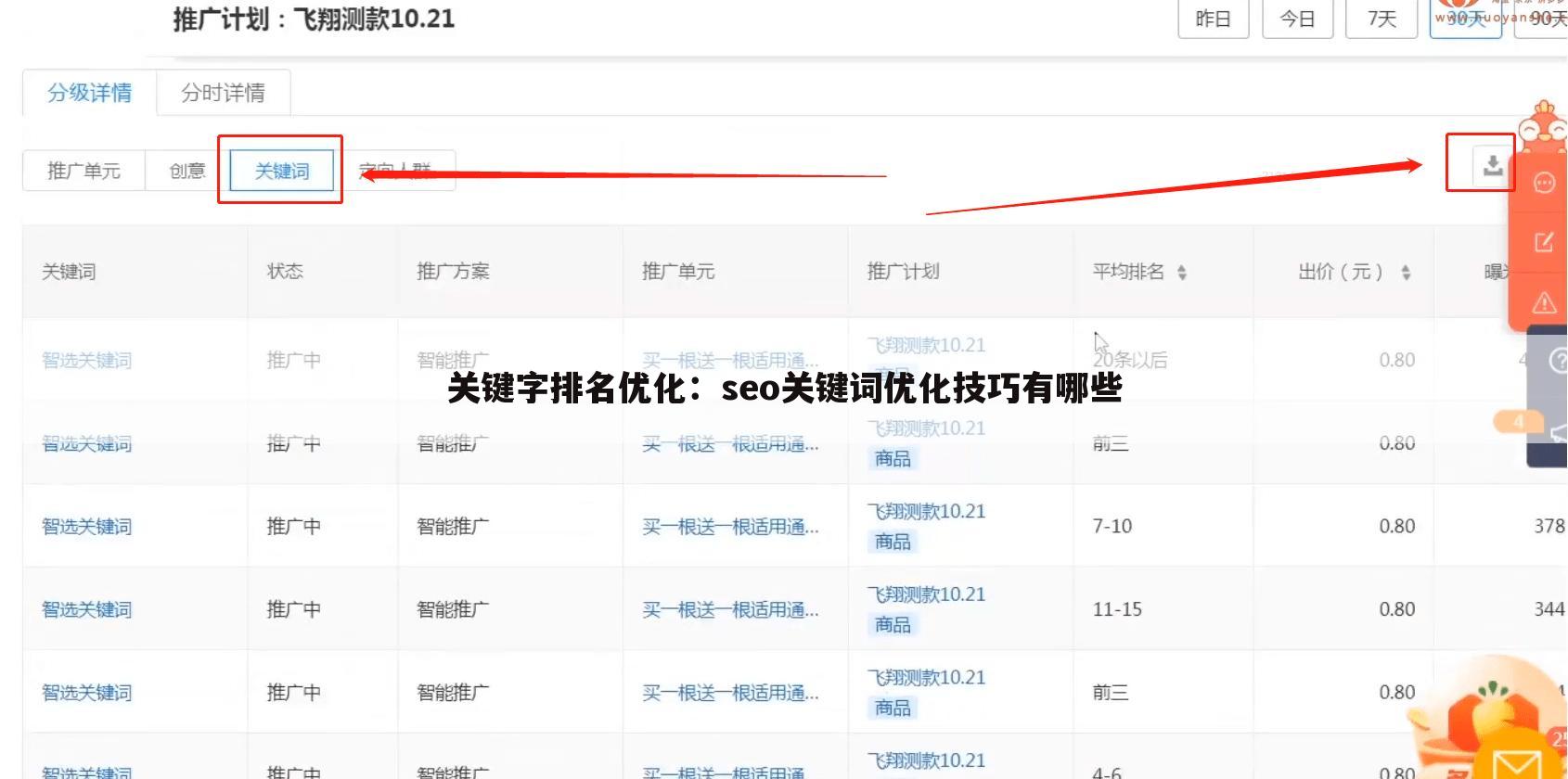Click the 状态 column header

pos(286,272)
